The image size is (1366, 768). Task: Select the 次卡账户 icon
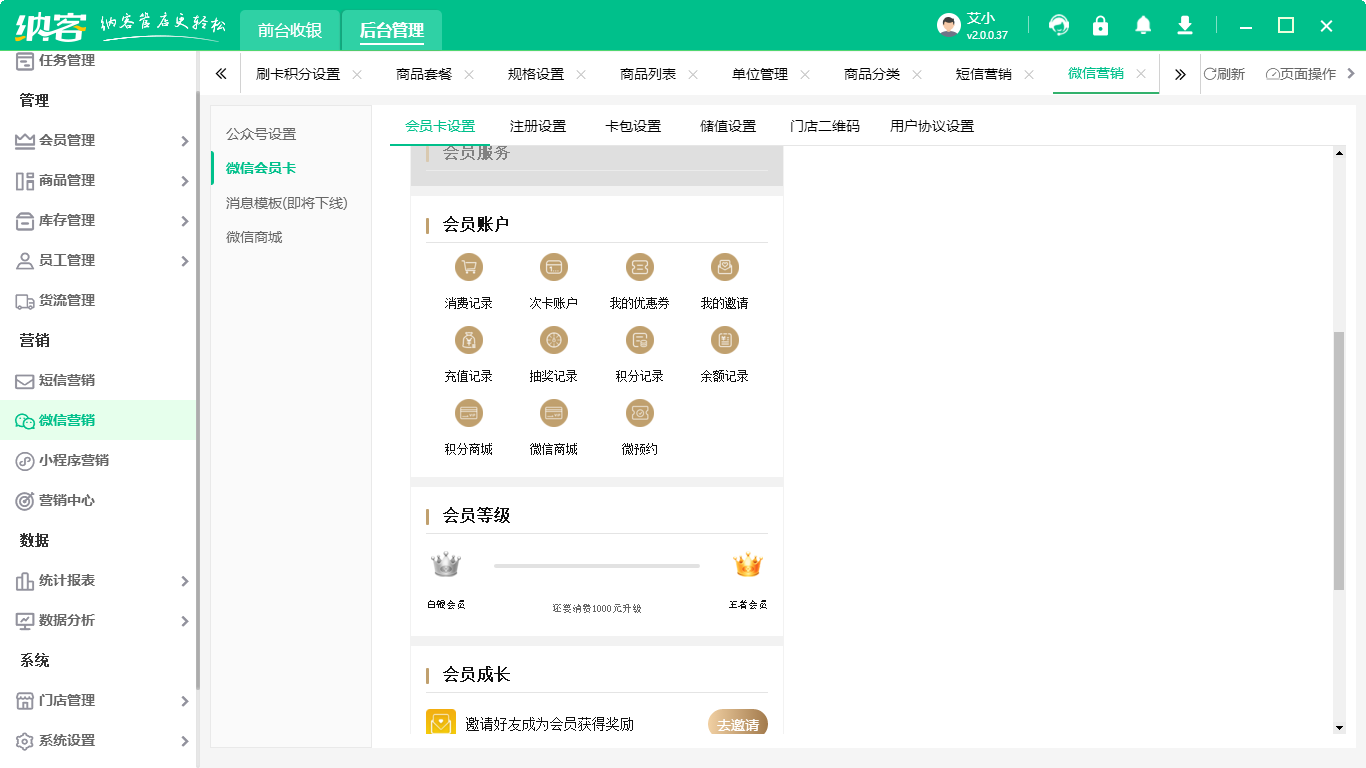(553, 267)
